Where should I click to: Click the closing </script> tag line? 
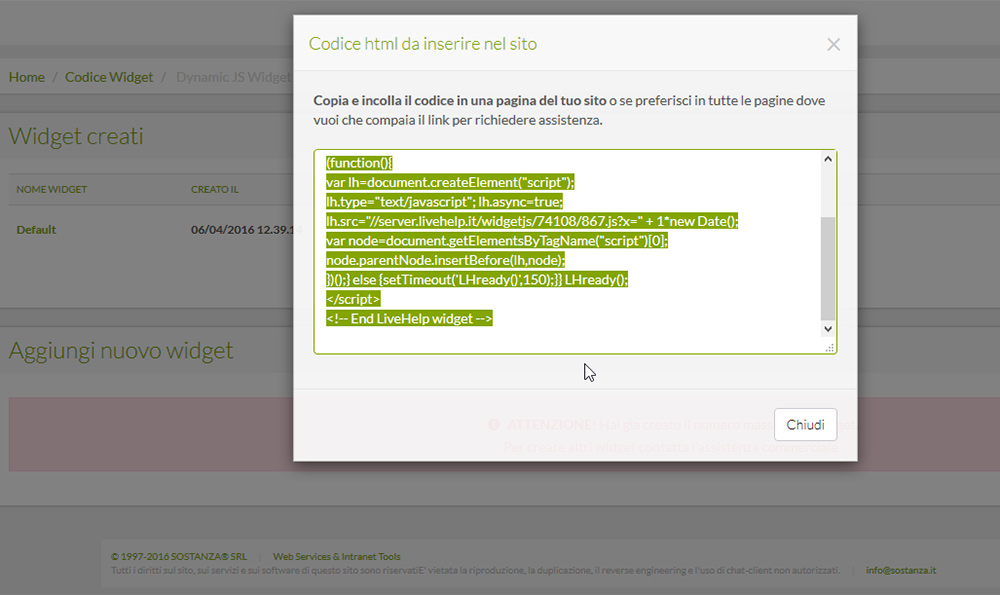coord(353,299)
